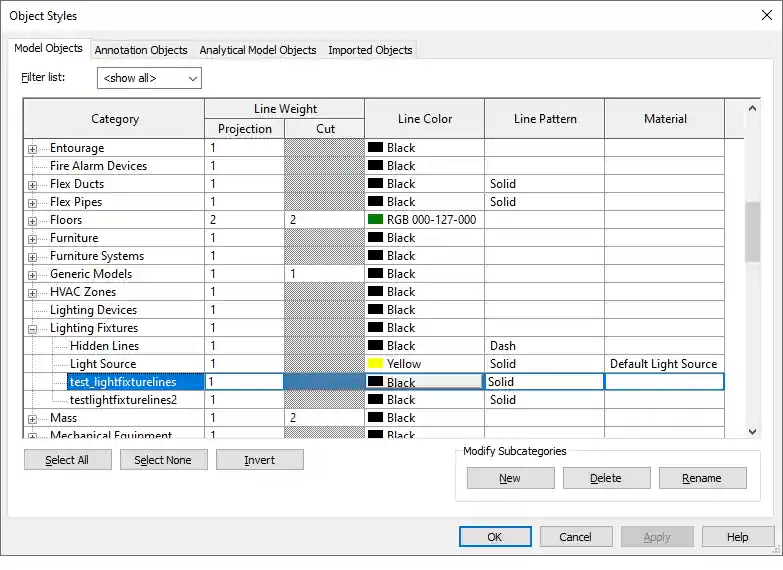Select the testlightfixturelines2 subcategory row
This screenshot has width=783, height=570.
(x=123, y=400)
